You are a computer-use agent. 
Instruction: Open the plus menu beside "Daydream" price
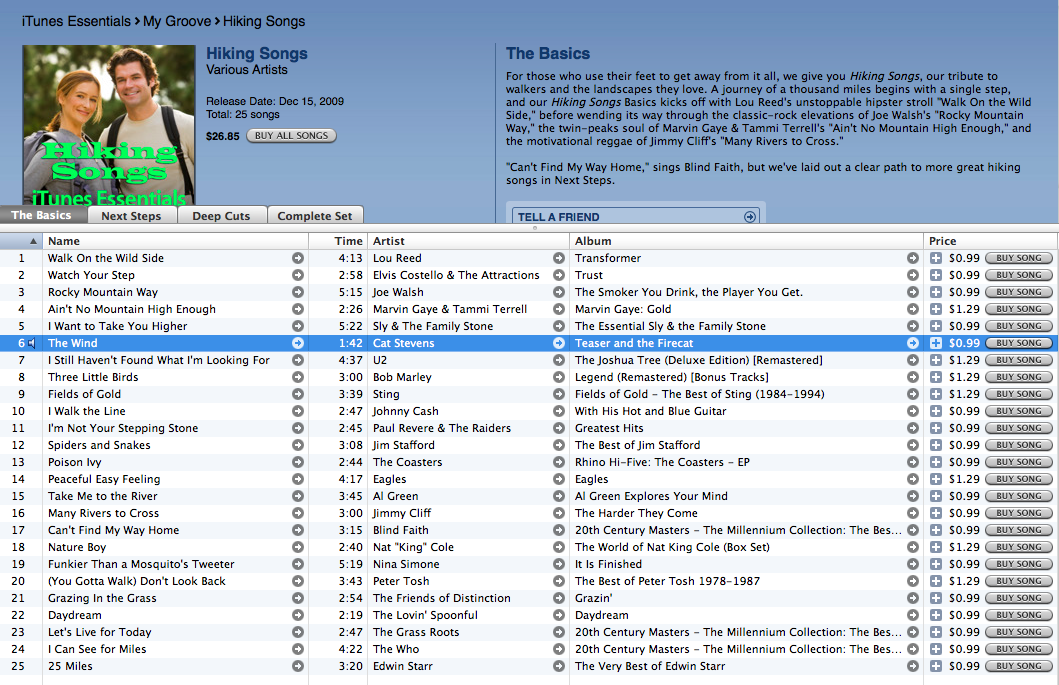pos(936,615)
